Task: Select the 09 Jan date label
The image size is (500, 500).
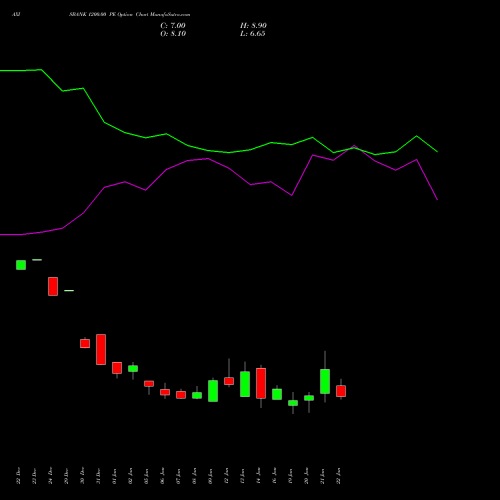Action: point(210,476)
